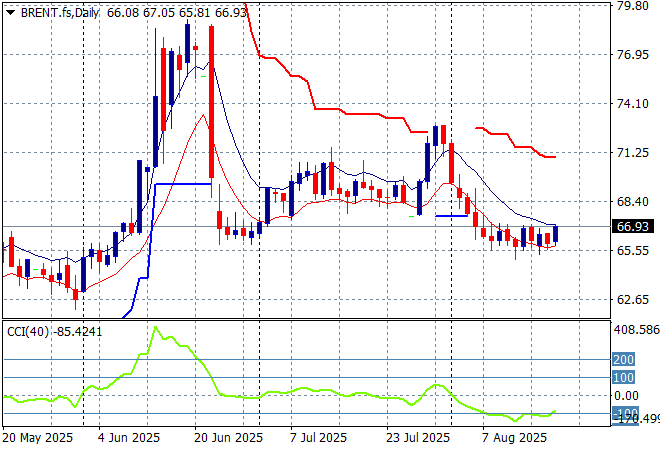Select the current price label 66.93
This screenshot has width=660, height=450.
631,227
